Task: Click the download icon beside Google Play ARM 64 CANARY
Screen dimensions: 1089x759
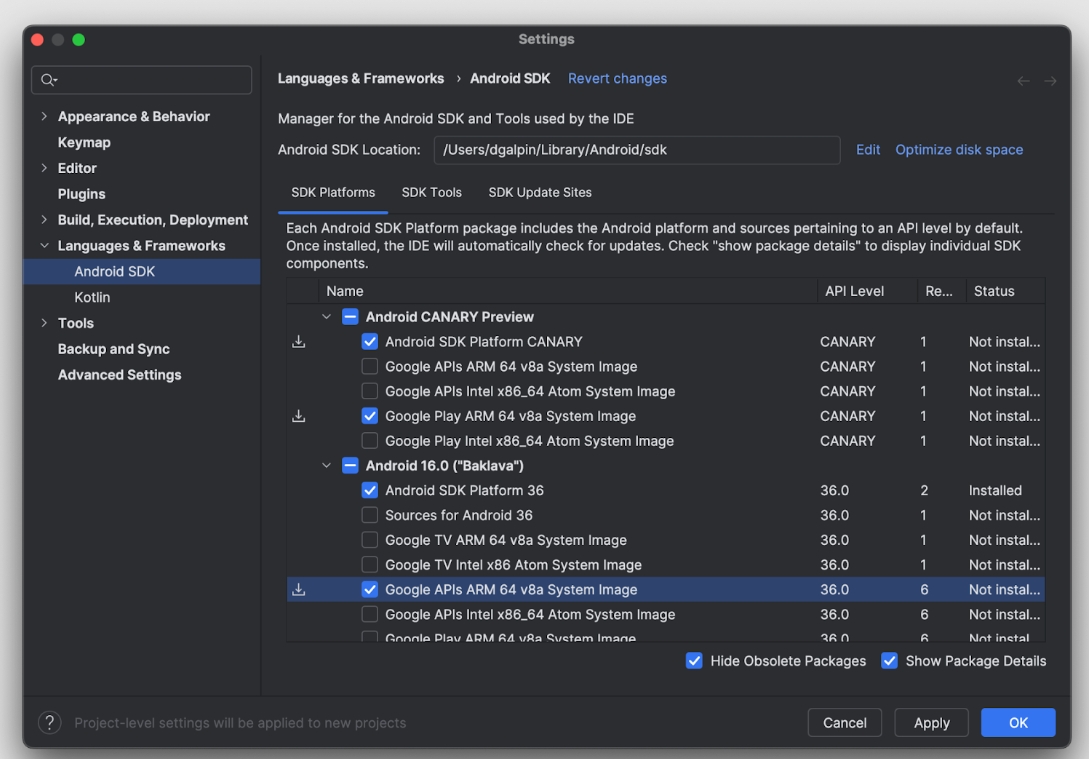Action: click(x=299, y=416)
